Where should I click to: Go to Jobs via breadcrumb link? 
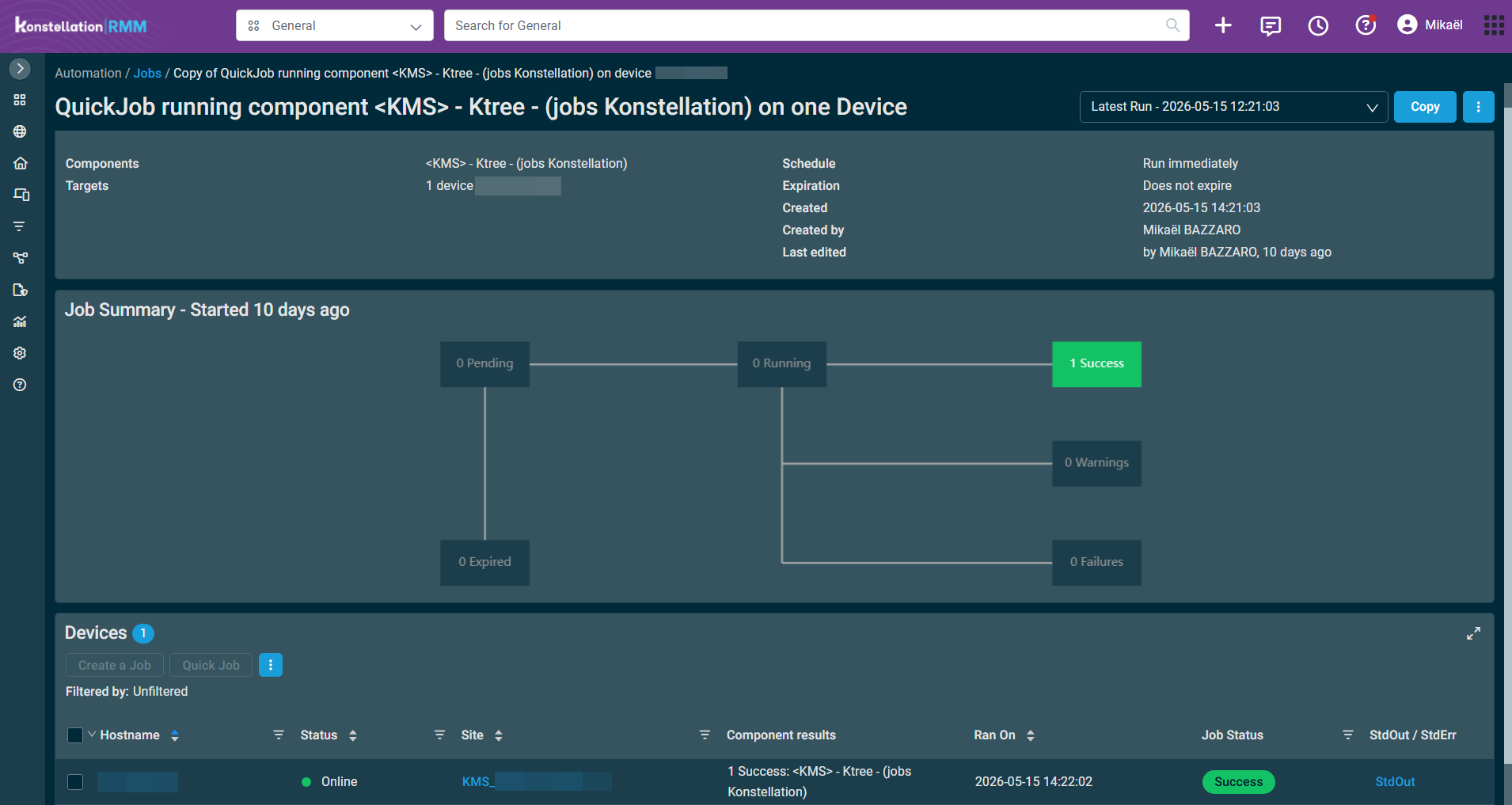(x=147, y=73)
